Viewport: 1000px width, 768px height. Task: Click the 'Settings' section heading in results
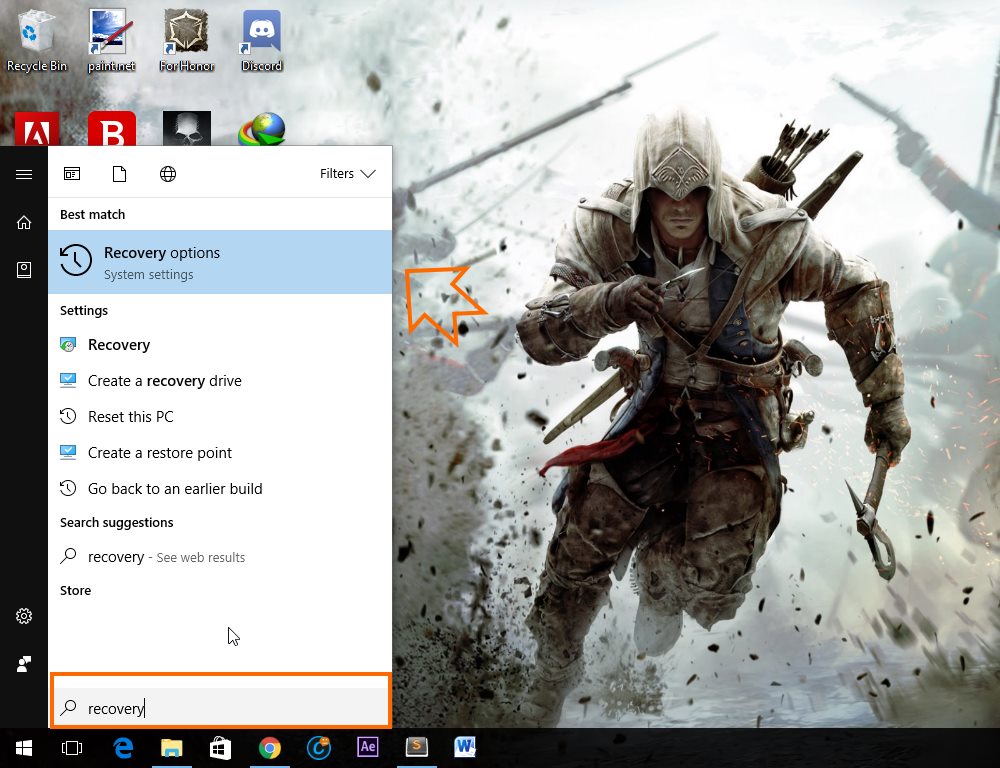pos(84,311)
